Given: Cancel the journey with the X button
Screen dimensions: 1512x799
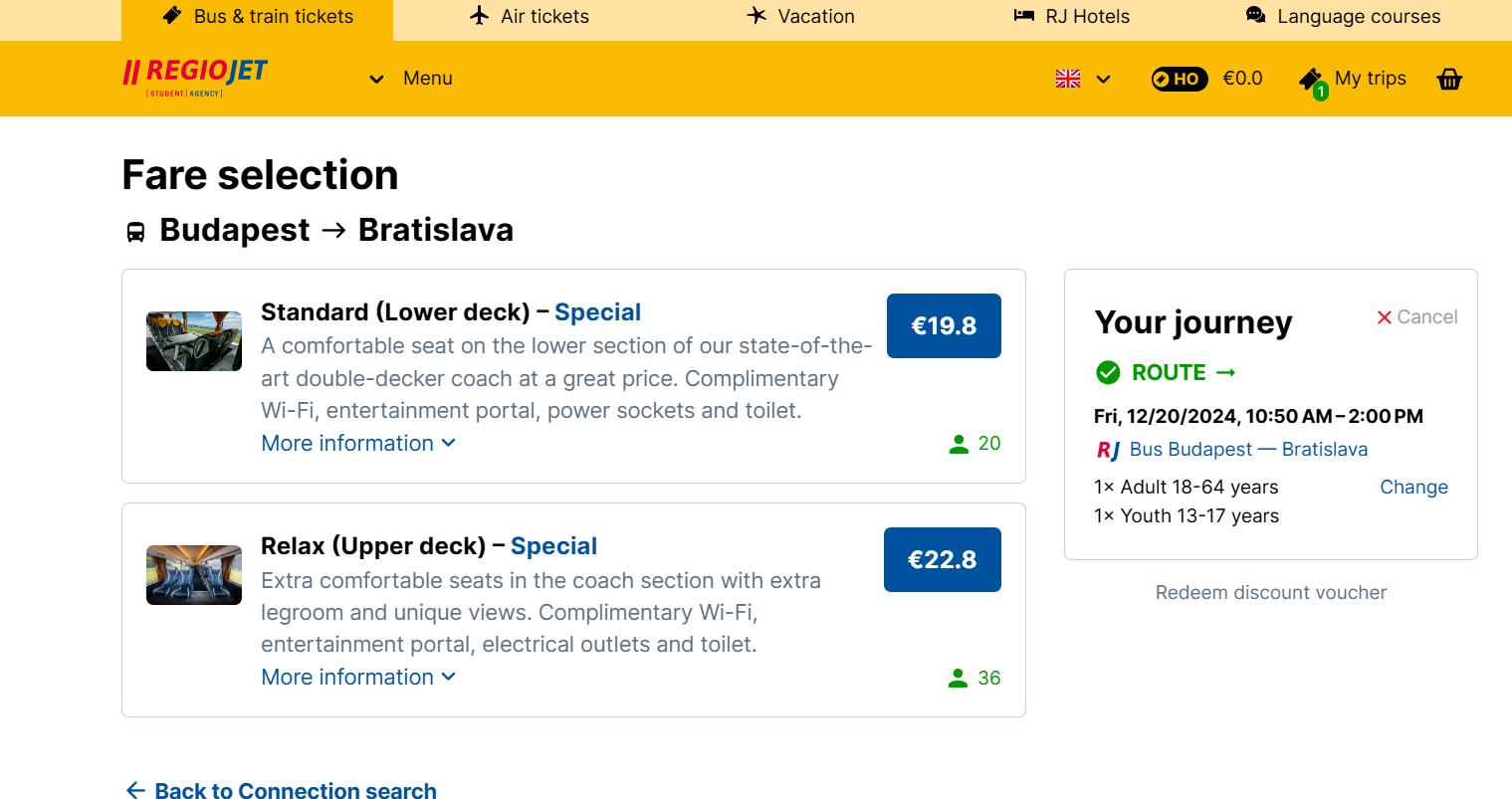Looking at the screenshot, I should click(x=1416, y=316).
